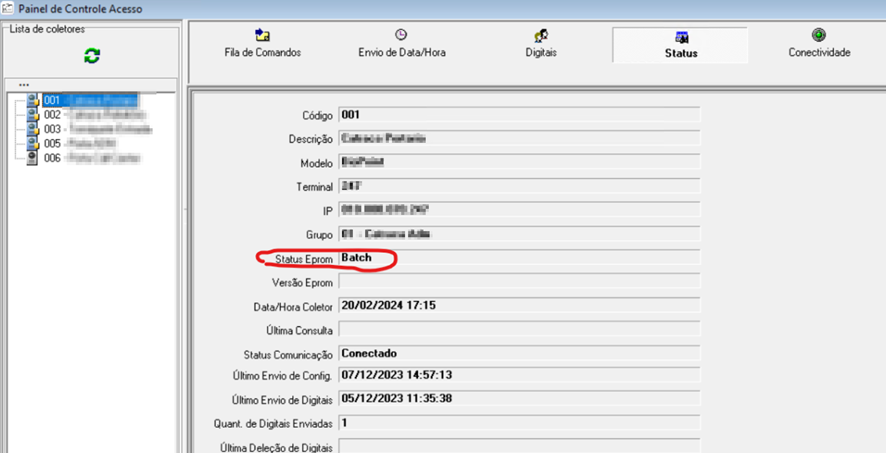886x453 pixels.
Task: Open Digitais via its fingerprint icon
Action: (541, 35)
